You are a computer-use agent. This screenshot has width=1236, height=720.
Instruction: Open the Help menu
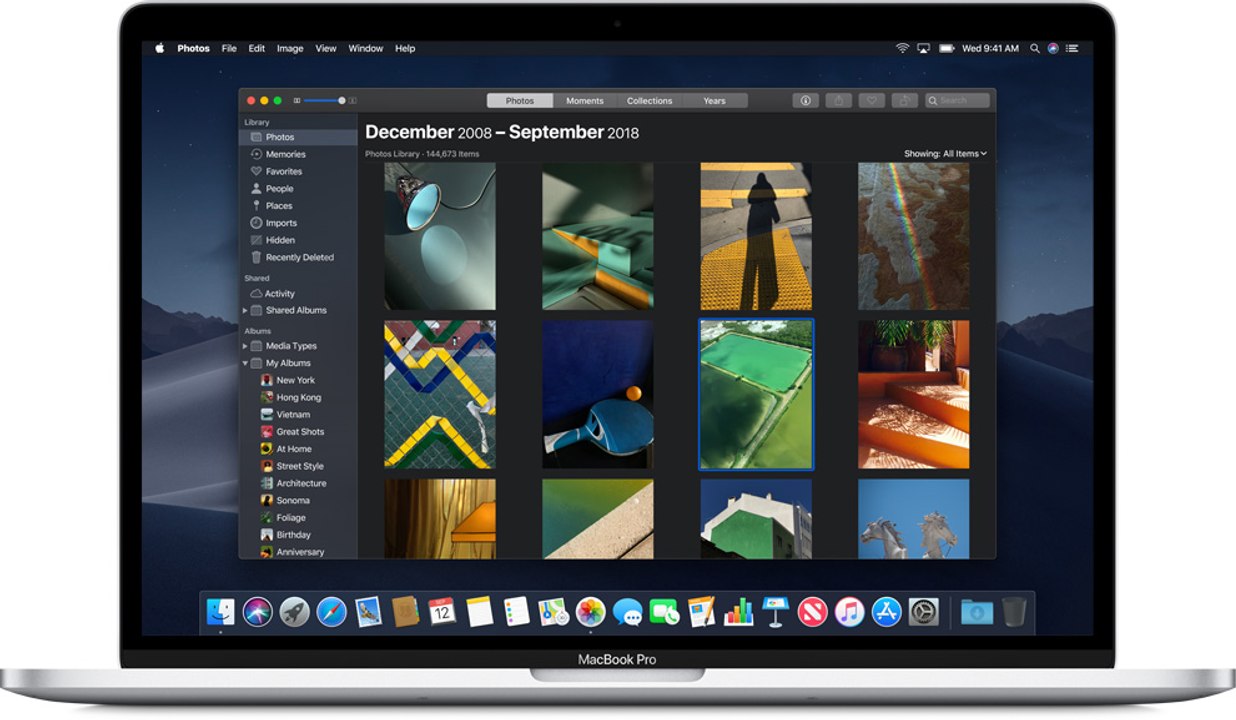pyautogui.click(x=405, y=48)
